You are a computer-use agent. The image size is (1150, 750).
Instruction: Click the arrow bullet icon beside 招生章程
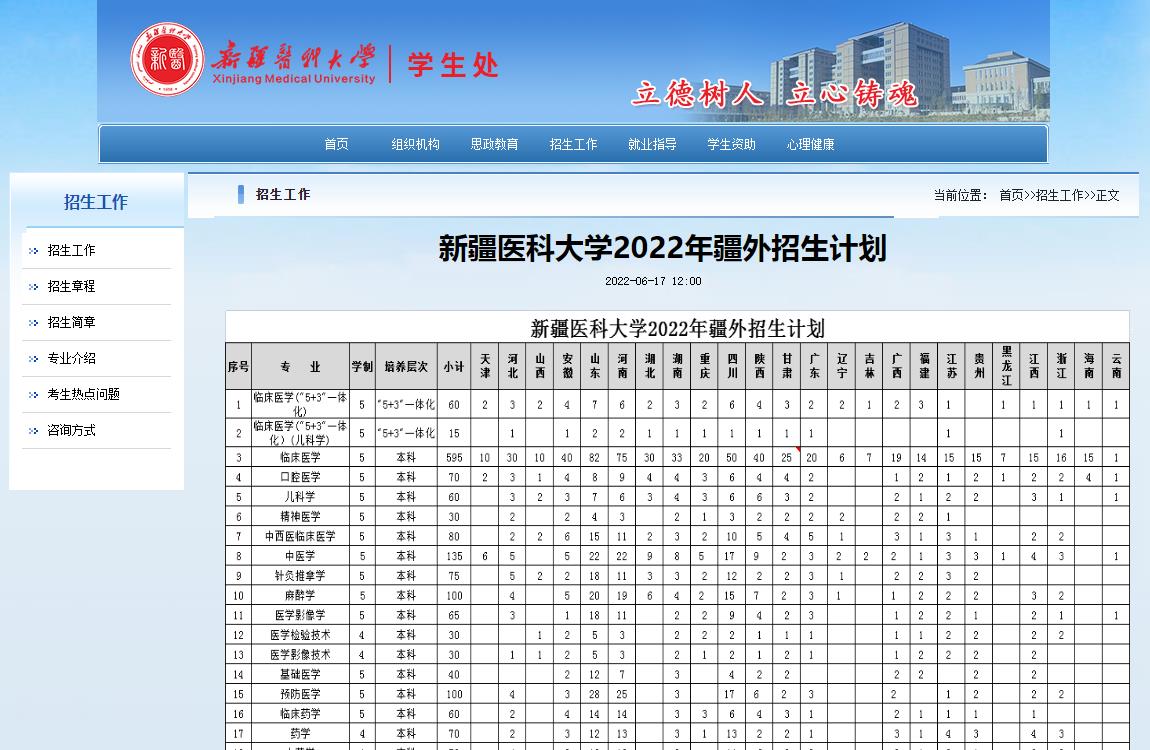pos(33,287)
